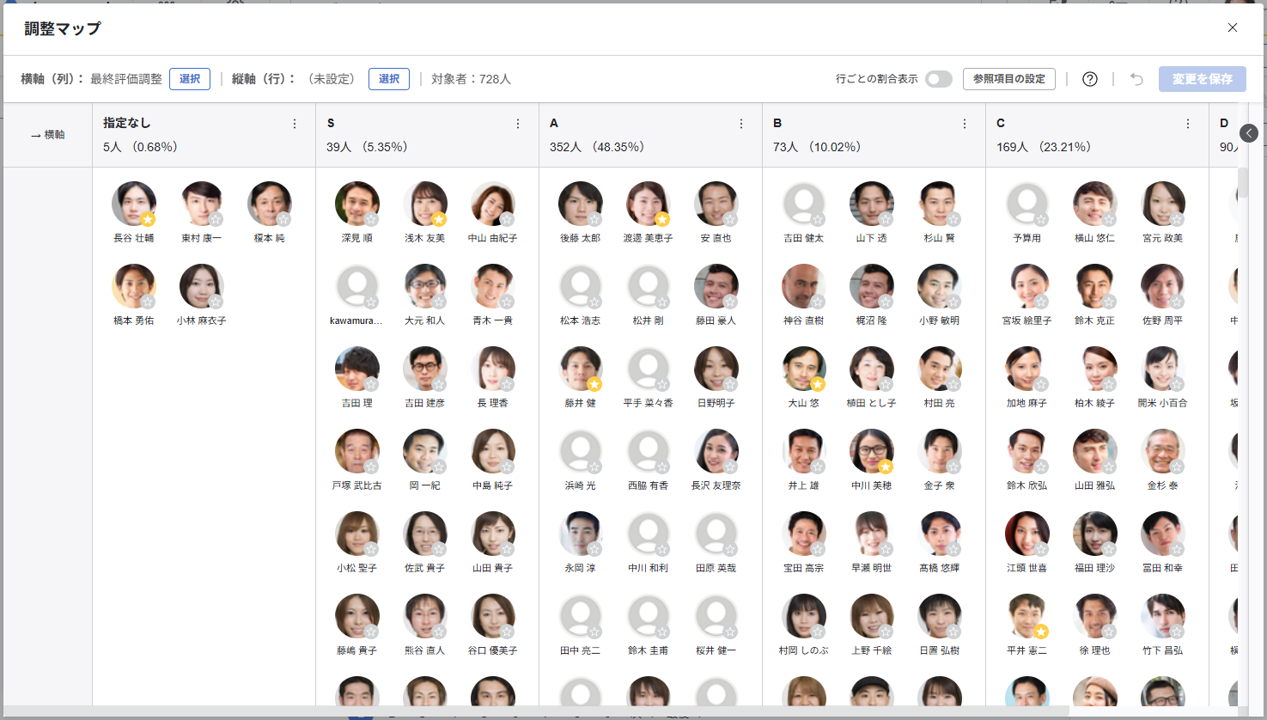This screenshot has height=720, width=1267.
Task: Click the 参照項目の設定 button
Action: point(1009,79)
